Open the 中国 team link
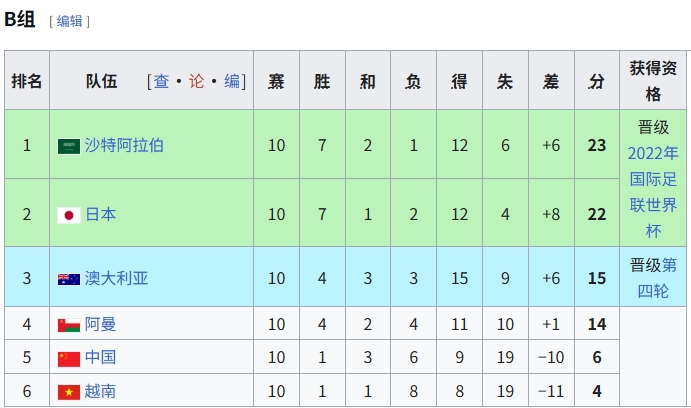 click(100, 357)
